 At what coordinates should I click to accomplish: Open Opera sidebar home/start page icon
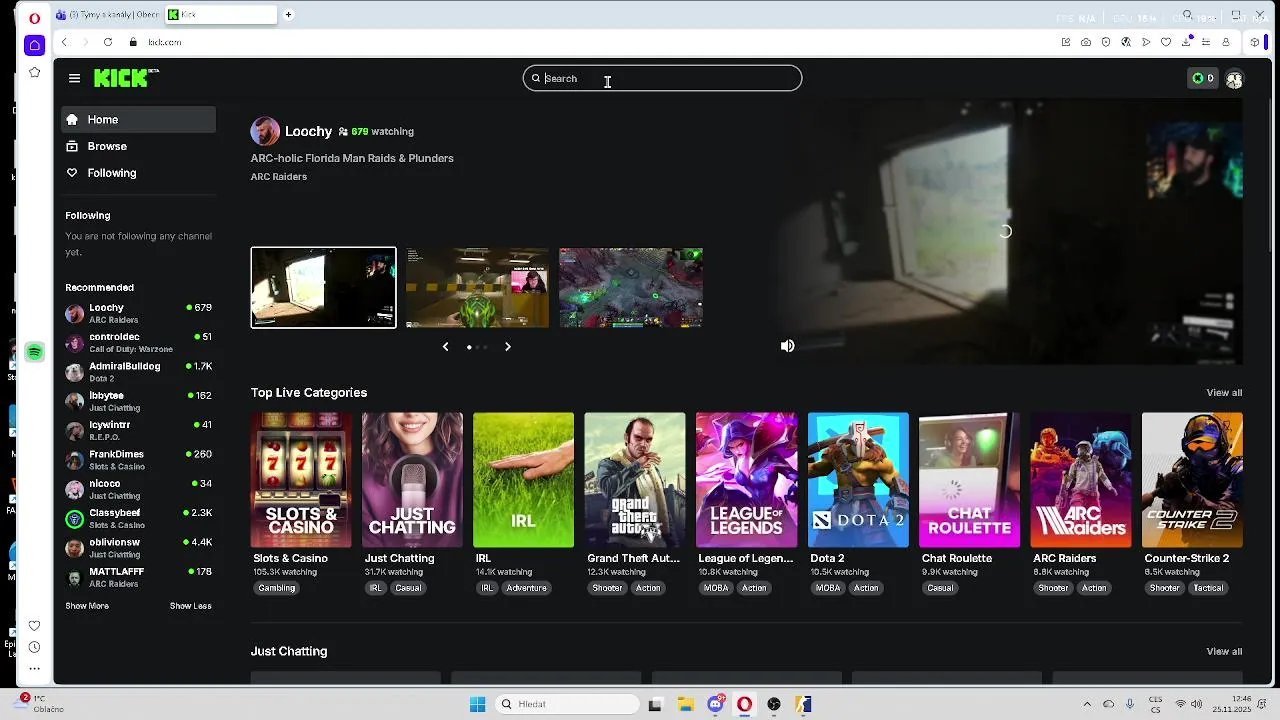(x=35, y=45)
